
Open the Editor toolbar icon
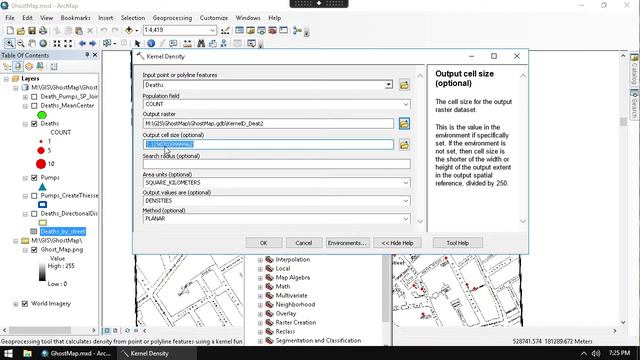pyautogui.click(x=225, y=31)
